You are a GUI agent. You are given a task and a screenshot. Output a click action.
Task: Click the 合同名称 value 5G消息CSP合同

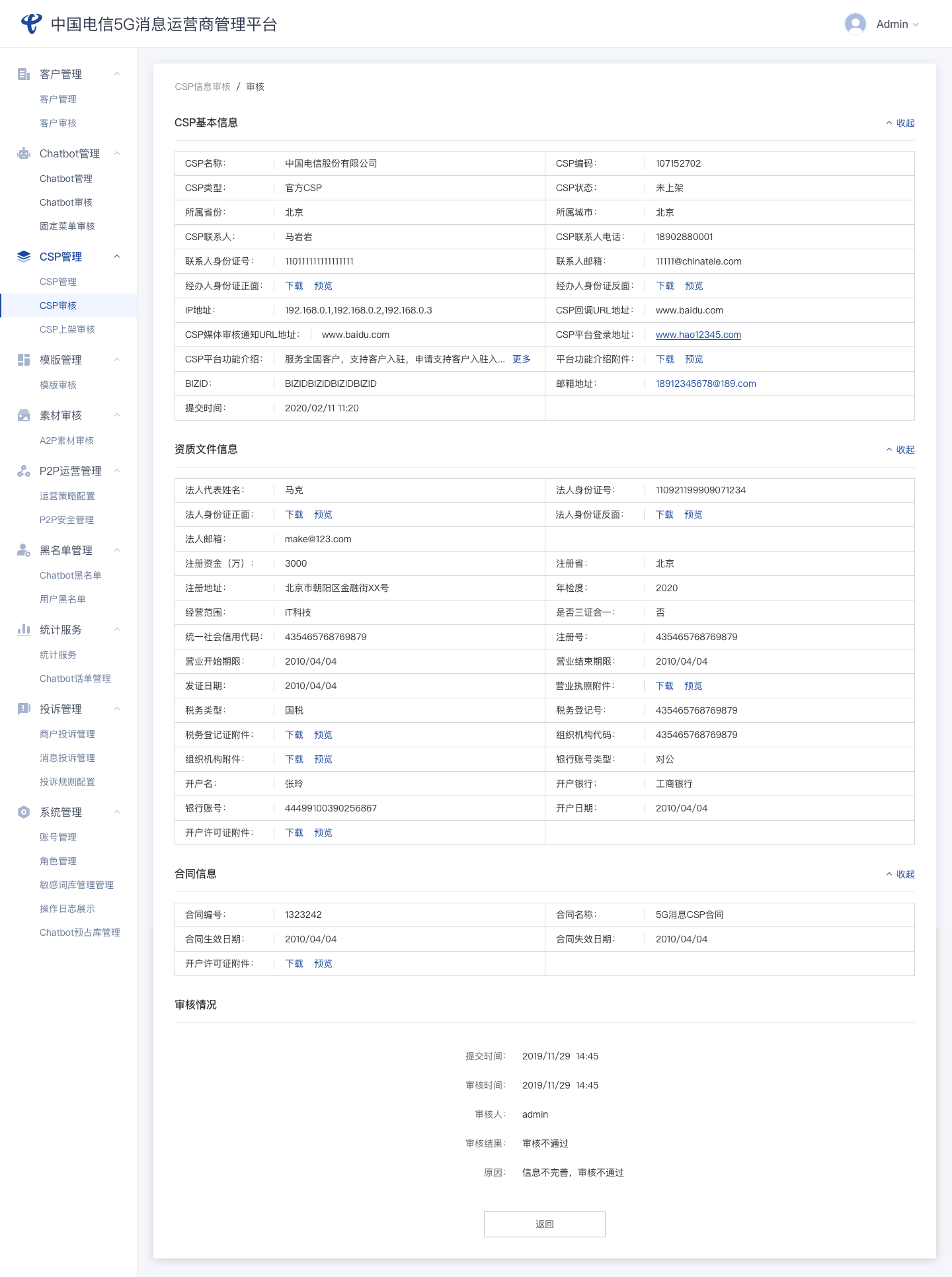[690, 915]
